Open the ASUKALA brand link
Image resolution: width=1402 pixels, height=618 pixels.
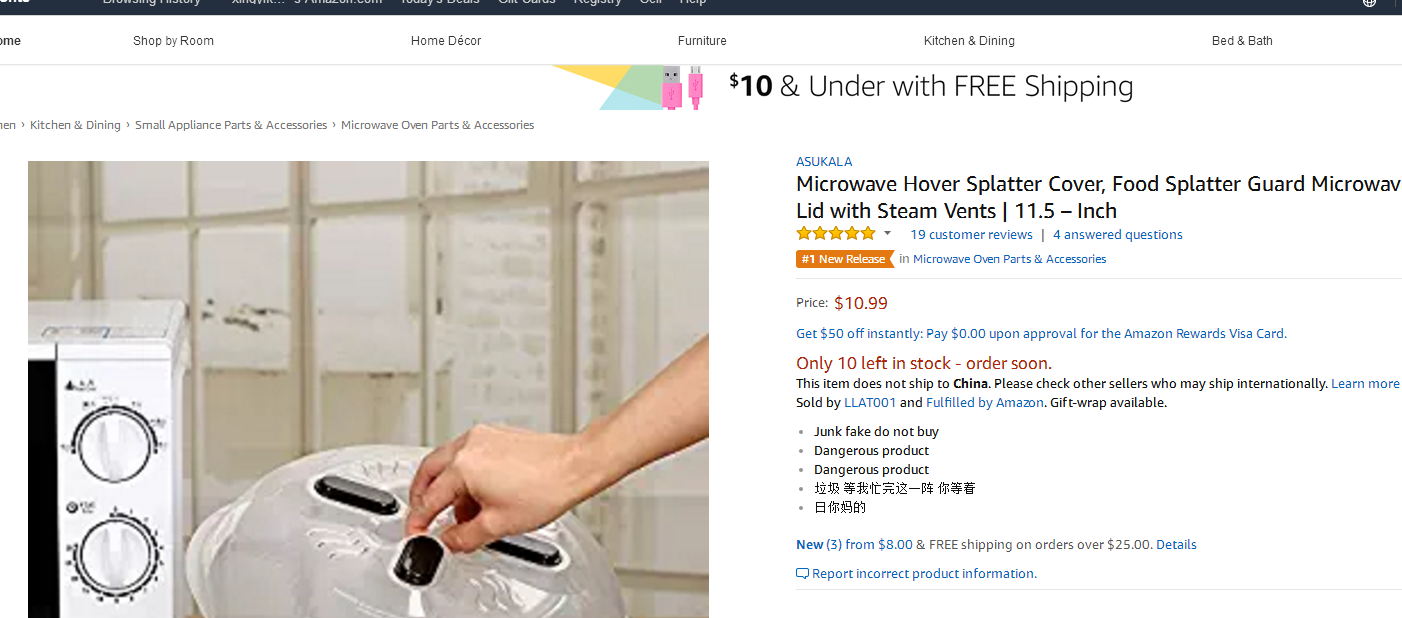coord(824,162)
